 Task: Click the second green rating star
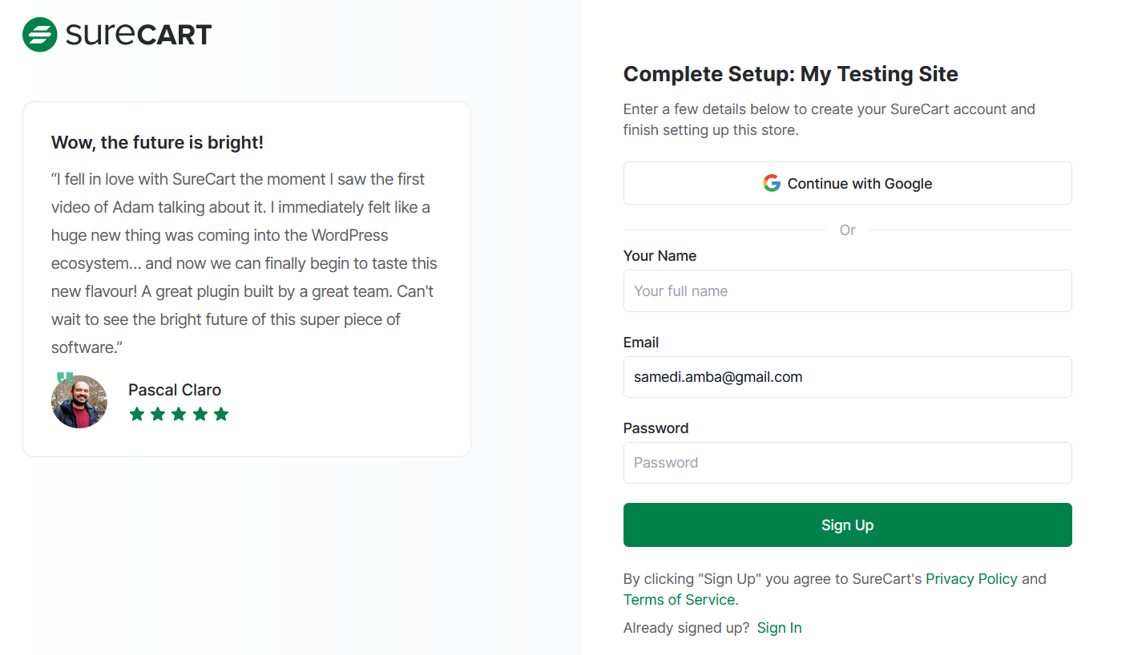coord(158,414)
